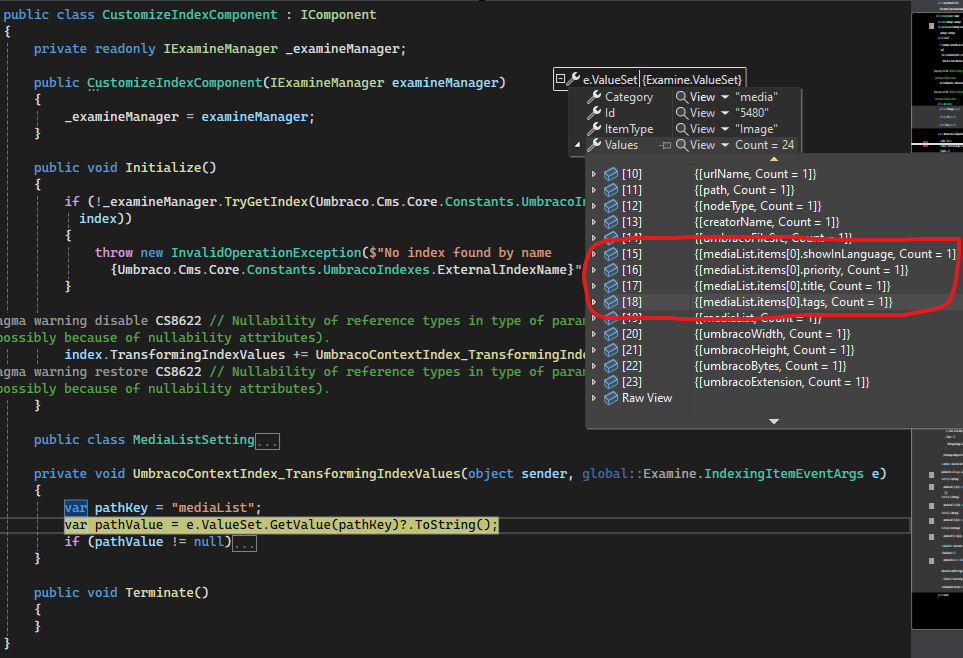Expand item [23] umbracoExtension
Viewport: 963px width, 658px height.
coord(594,382)
